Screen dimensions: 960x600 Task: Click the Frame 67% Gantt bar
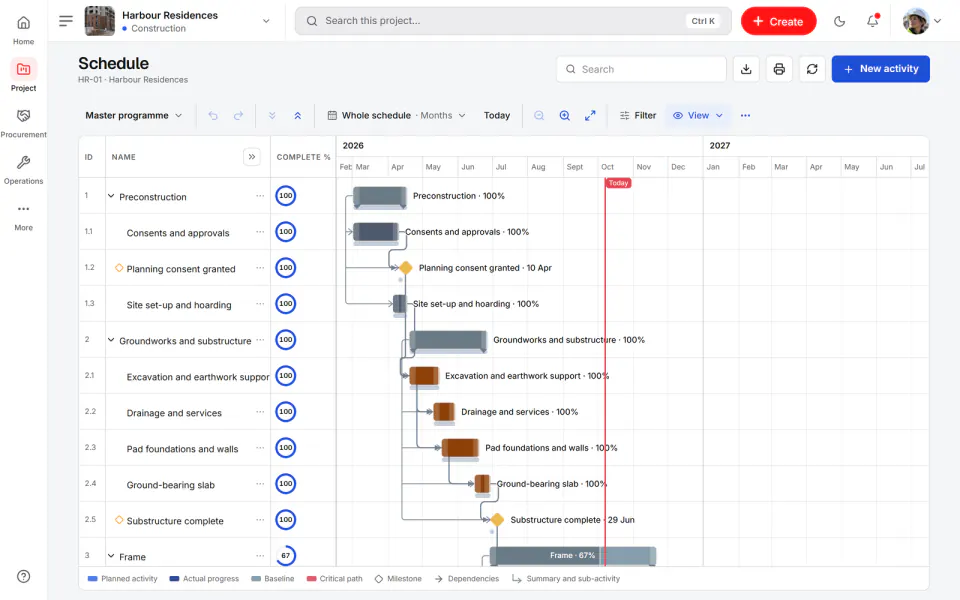tap(572, 555)
